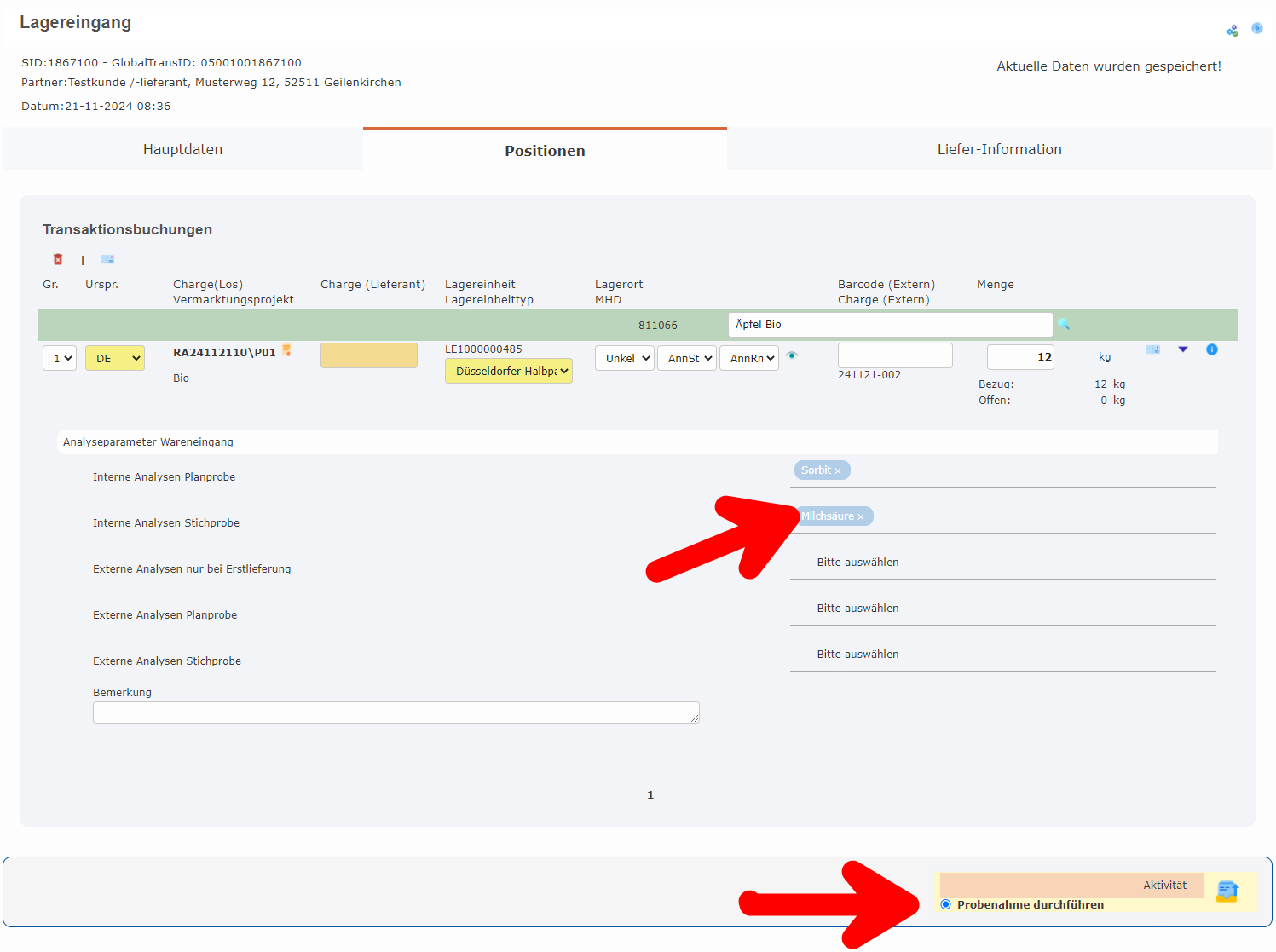Click the orange certificate icon beside RA24112110\P01
Image resolution: width=1276 pixels, height=952 pixels.
[286, 350]
